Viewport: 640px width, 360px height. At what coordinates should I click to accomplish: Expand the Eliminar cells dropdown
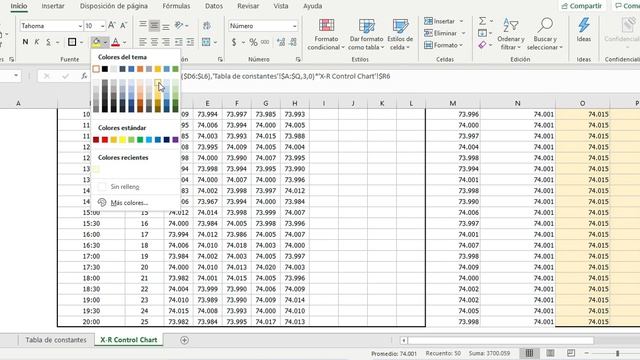(x=463, y=33)
